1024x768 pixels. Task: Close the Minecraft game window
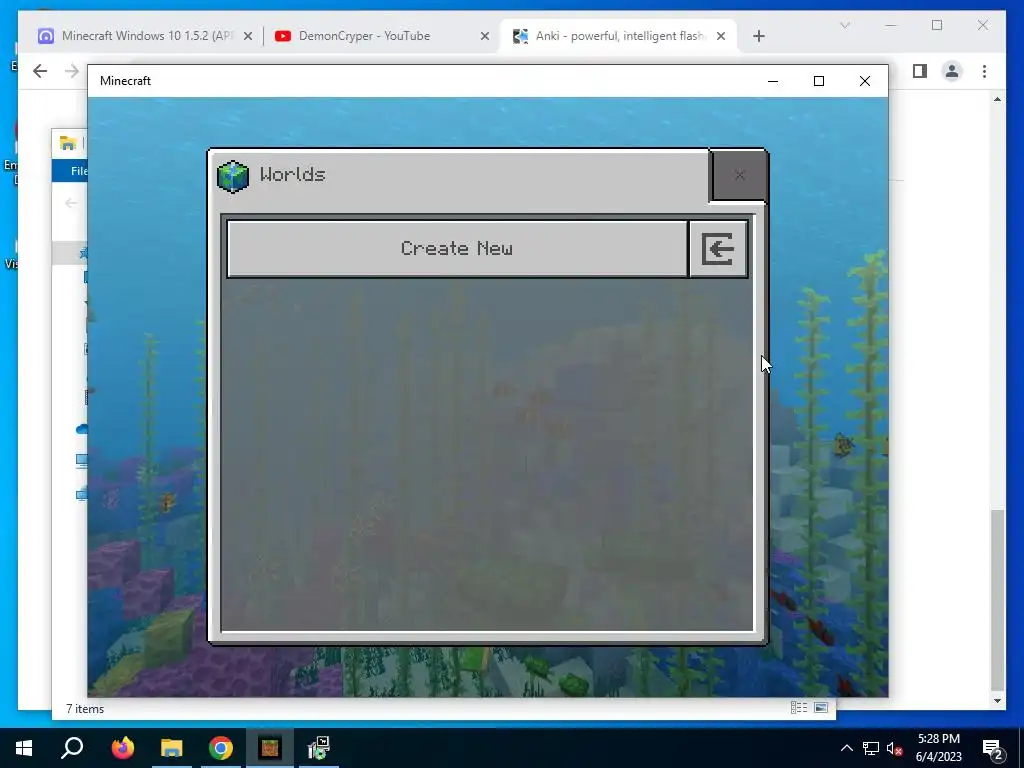pos(865,81)
